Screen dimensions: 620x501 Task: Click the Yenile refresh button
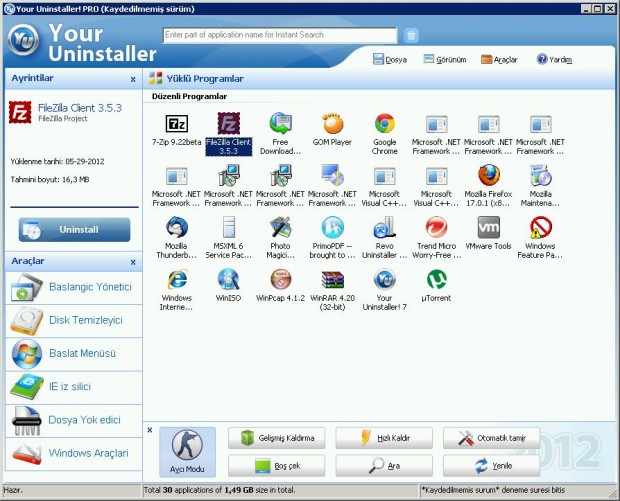pos(491,466)
